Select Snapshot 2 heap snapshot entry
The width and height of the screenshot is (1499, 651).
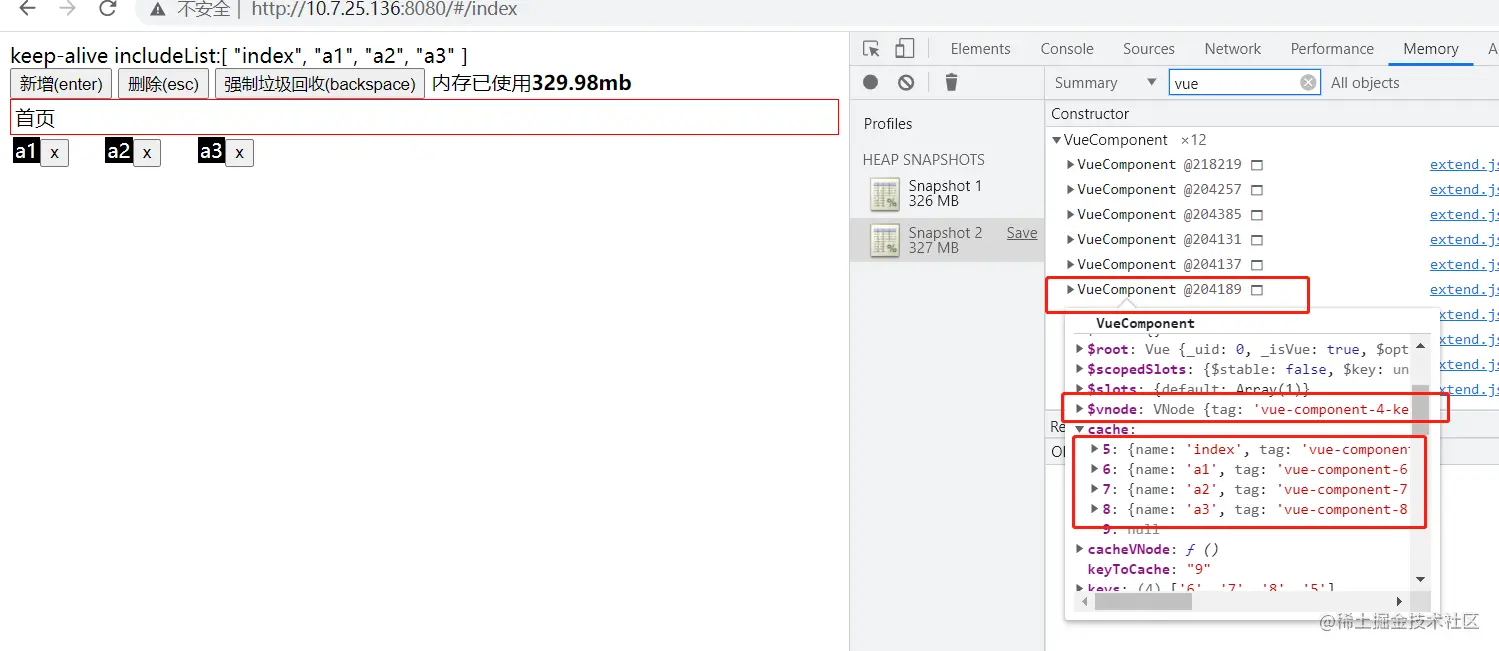point(946,240)
